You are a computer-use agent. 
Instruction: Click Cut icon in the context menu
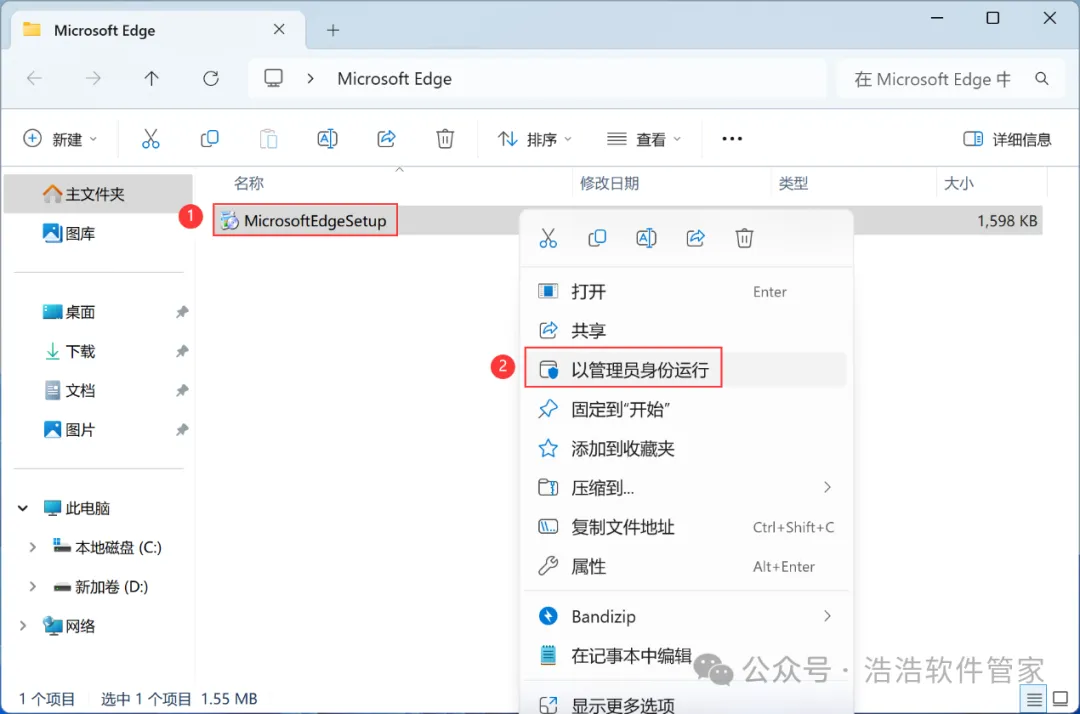[548, 238]
